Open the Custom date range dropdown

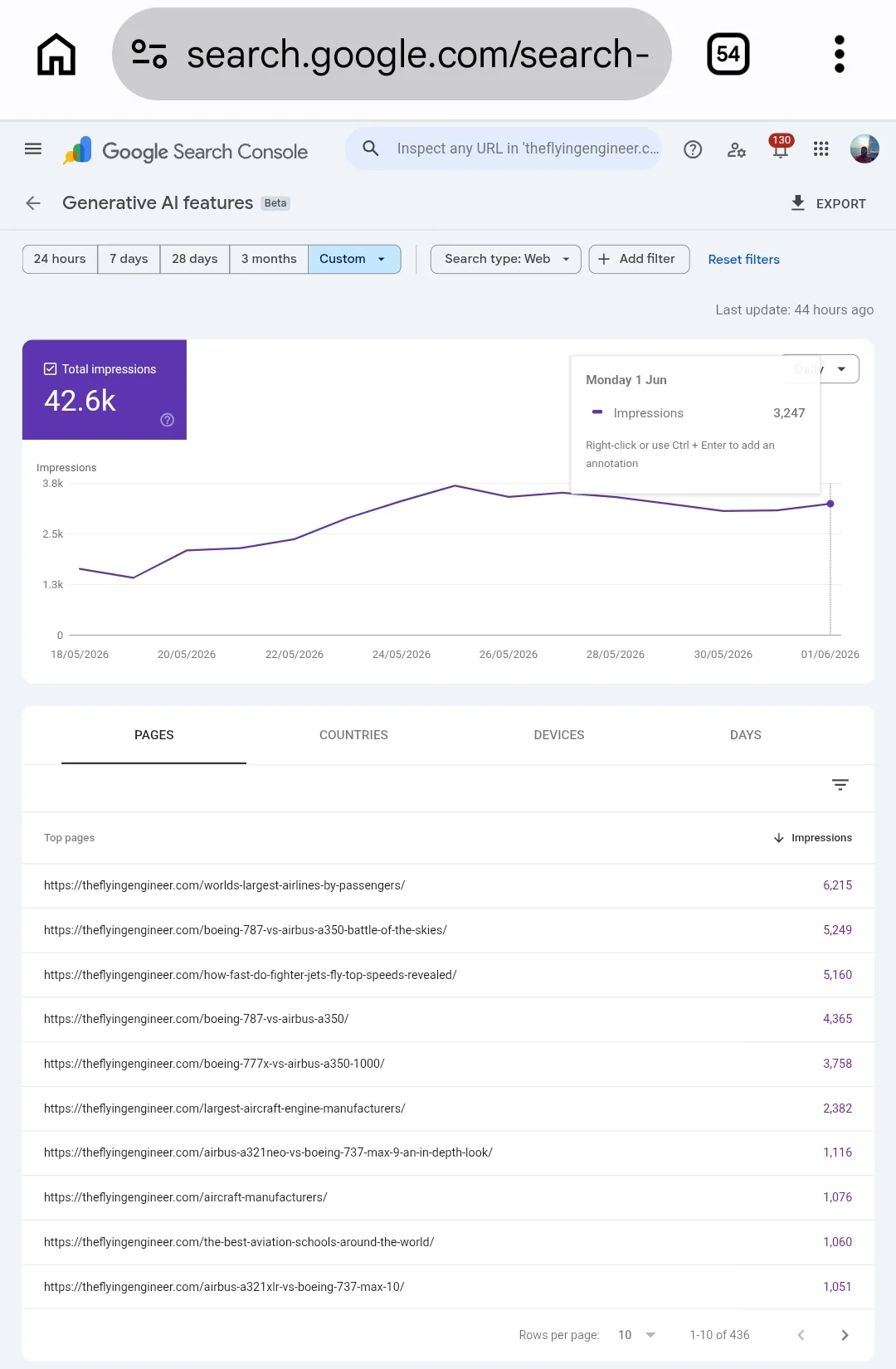pyautogui.click(x=354, y=259)
